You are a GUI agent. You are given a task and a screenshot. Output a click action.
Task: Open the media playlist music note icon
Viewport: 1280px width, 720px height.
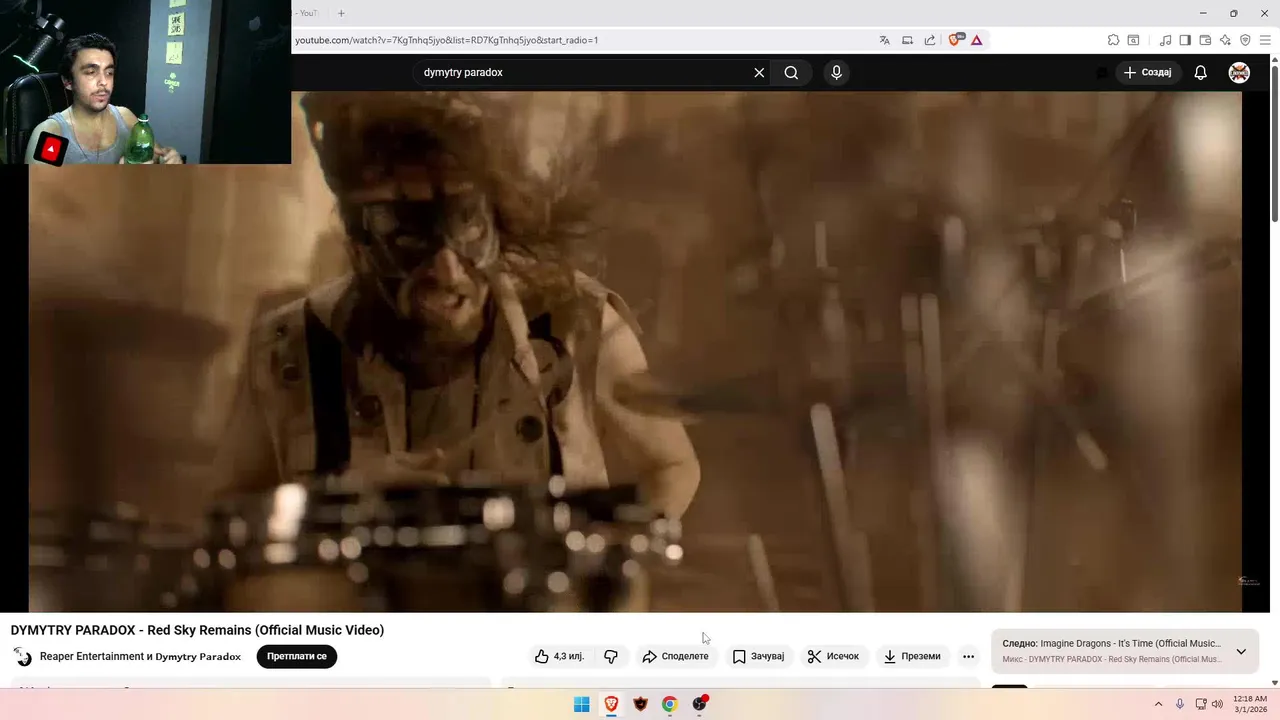click(x=1165, y=40)
